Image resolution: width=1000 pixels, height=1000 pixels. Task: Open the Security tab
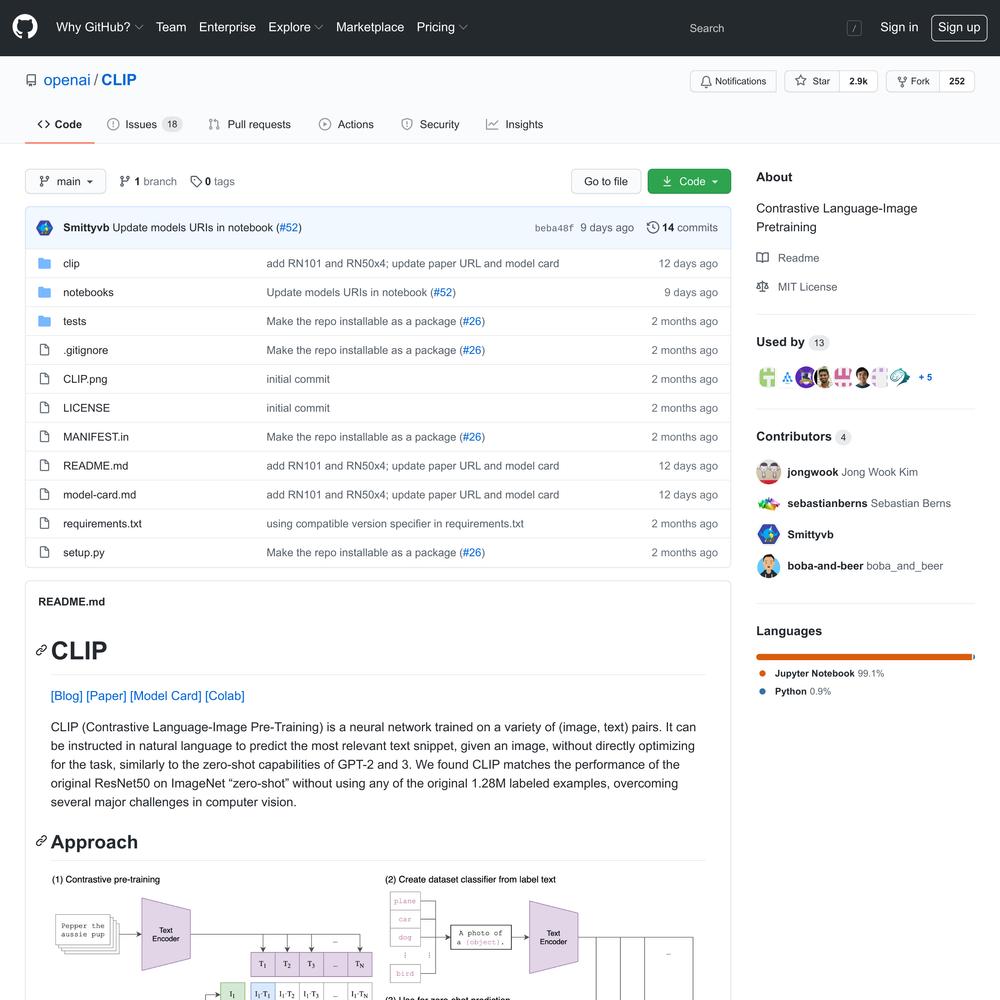[x=430, y=124]
